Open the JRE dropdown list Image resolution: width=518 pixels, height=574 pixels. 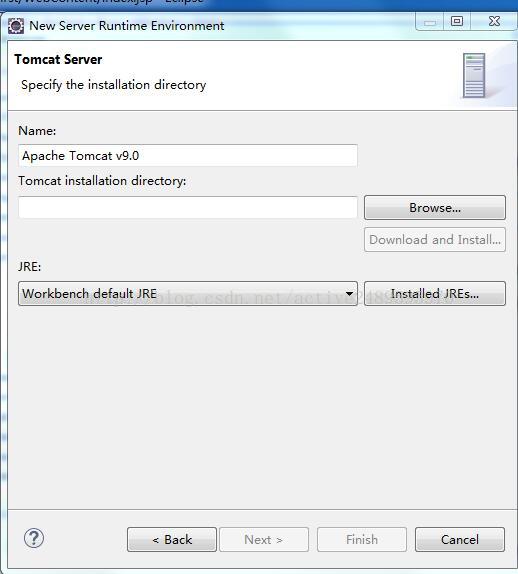click(x=188, y=294)
